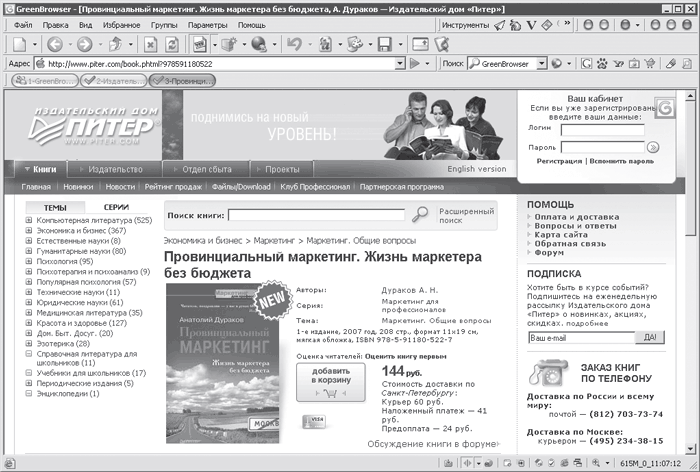Select the СЕРИИ tab in sidebar

click(116, 207)
